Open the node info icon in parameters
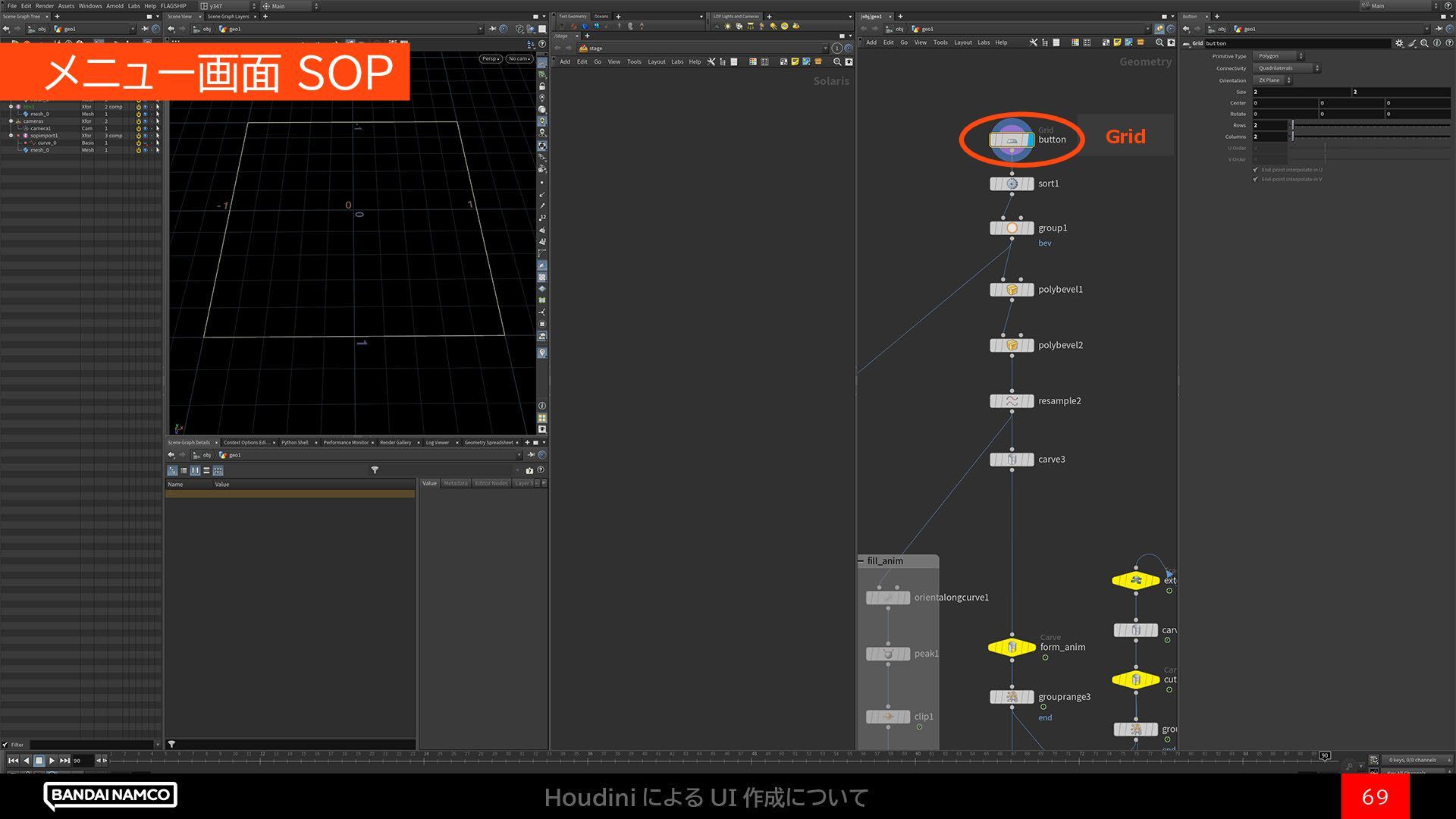The image size is (1456, 819). click(x=1436, y=43)
